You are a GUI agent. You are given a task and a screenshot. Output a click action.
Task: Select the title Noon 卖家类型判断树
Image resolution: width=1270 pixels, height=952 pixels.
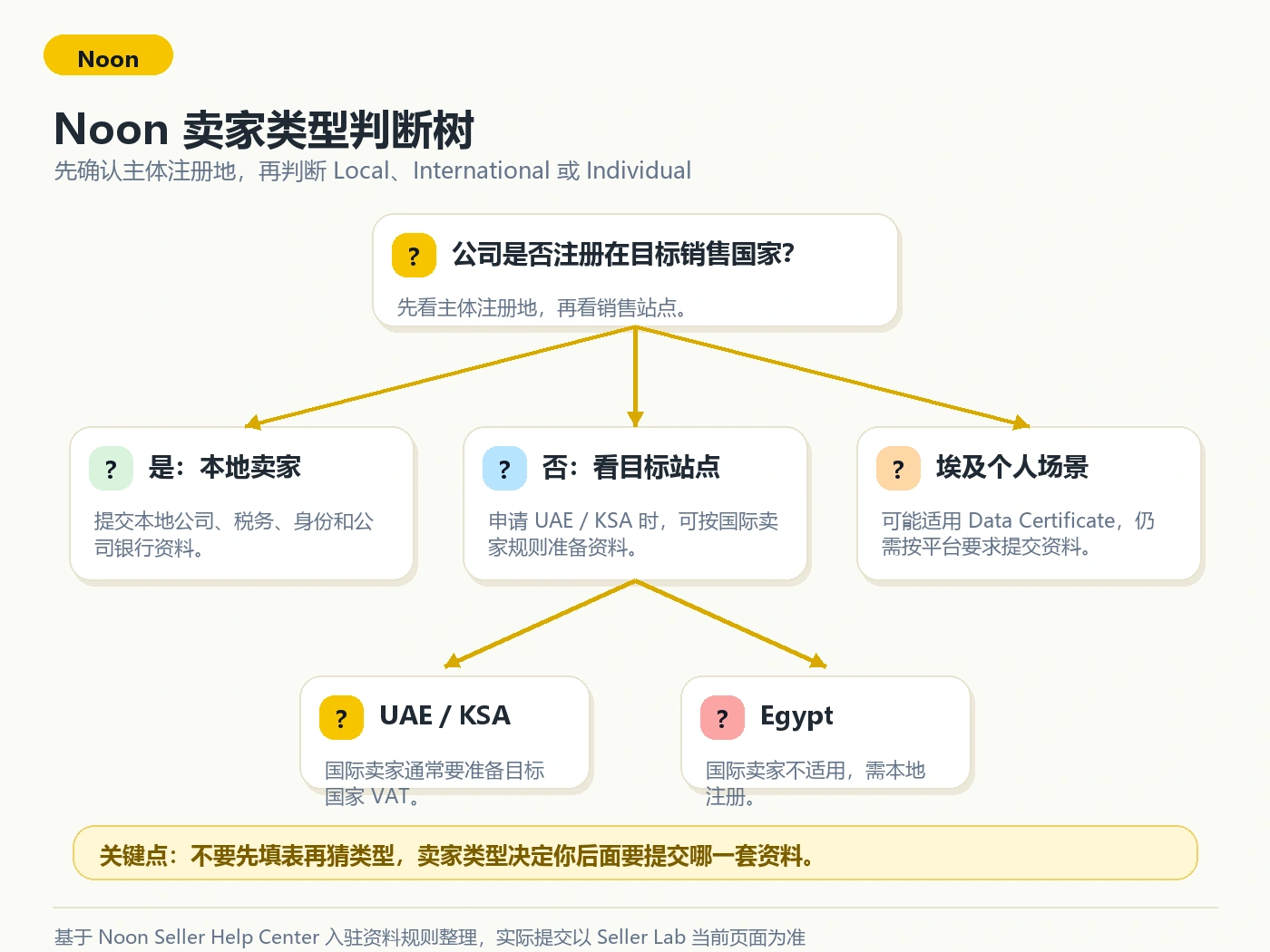click(264, 130)
